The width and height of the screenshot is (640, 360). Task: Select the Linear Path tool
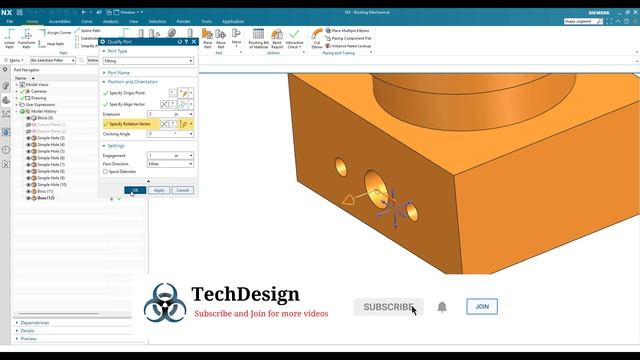[x=9, y=38]
